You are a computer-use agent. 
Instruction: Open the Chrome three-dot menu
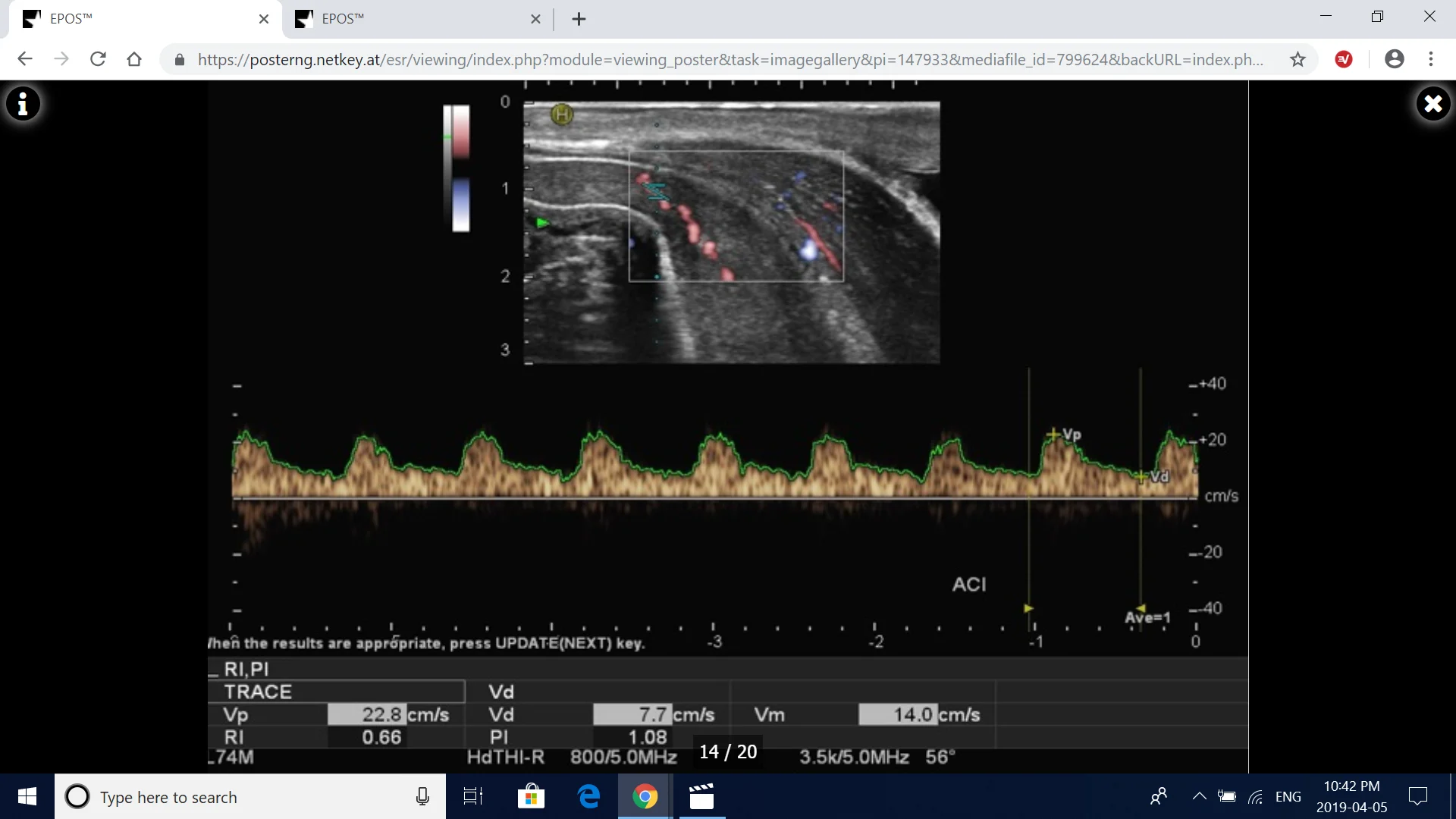coord(1432,59)
